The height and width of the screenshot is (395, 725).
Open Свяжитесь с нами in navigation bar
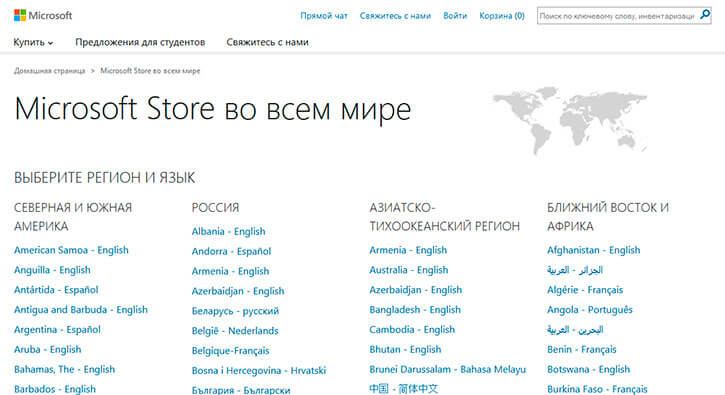pyautogui.click(x=267, y=42)
